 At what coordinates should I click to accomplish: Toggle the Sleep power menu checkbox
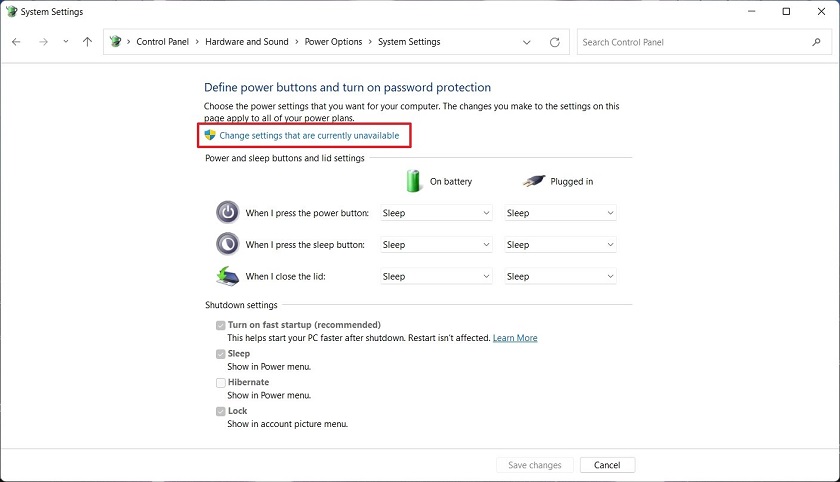(221, 354)
